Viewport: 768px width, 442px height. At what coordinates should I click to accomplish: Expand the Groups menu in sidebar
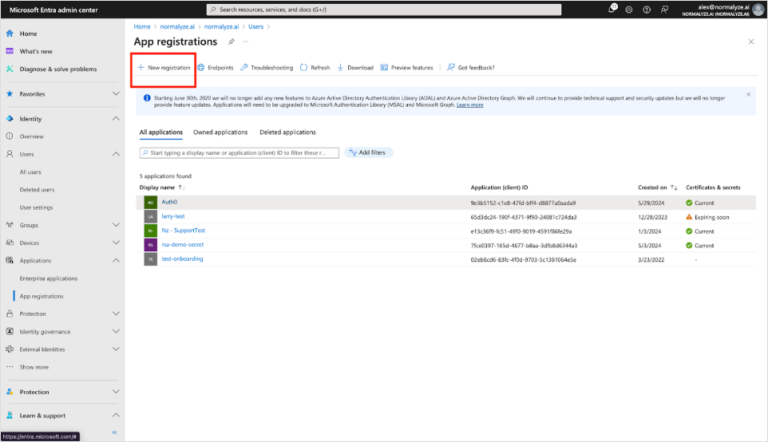click(115, 225)
